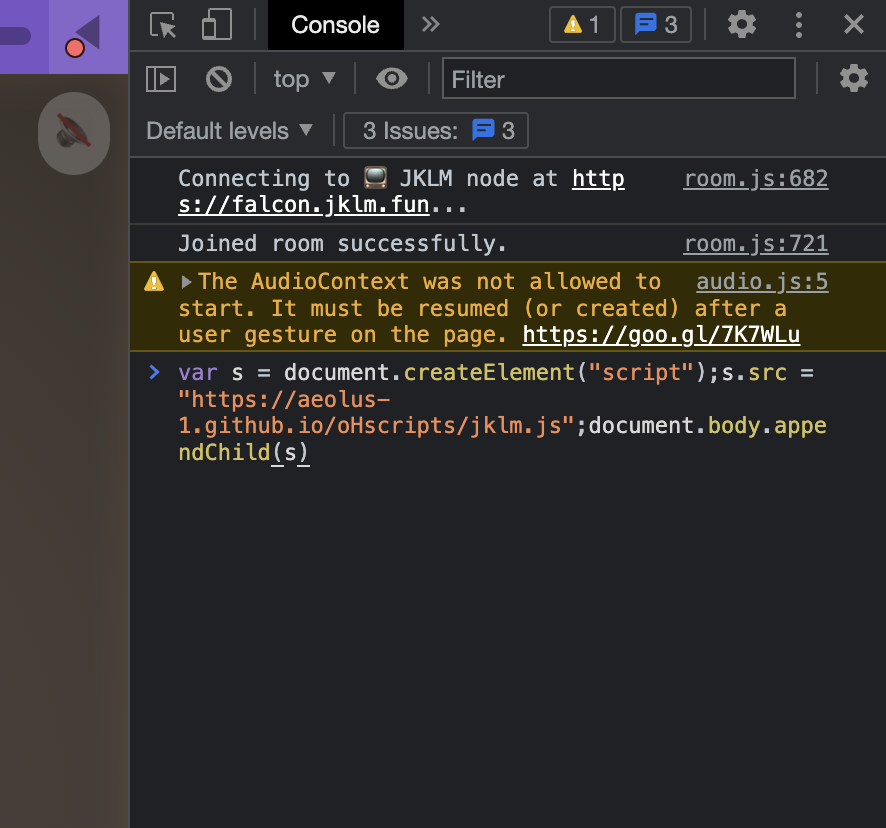Viewport: 886px width, 828px height.
Task: Open the More Tools tabs chevron menu
Action: click(430, 25)
